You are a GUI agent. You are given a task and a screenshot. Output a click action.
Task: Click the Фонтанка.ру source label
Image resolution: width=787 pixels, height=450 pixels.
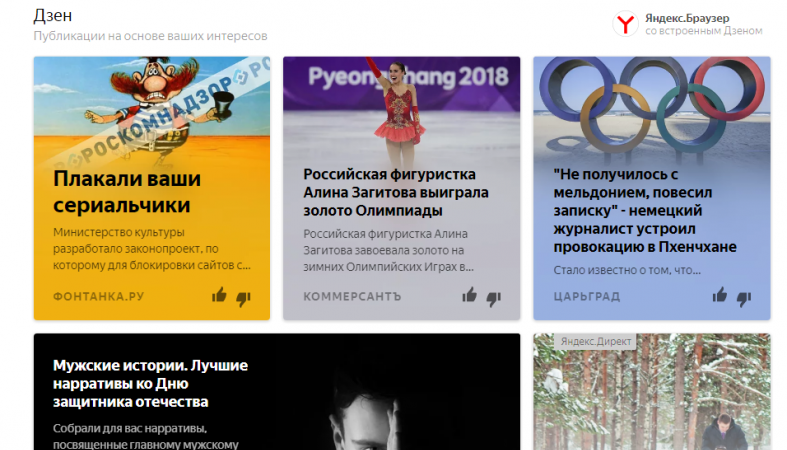coord(98,296)
